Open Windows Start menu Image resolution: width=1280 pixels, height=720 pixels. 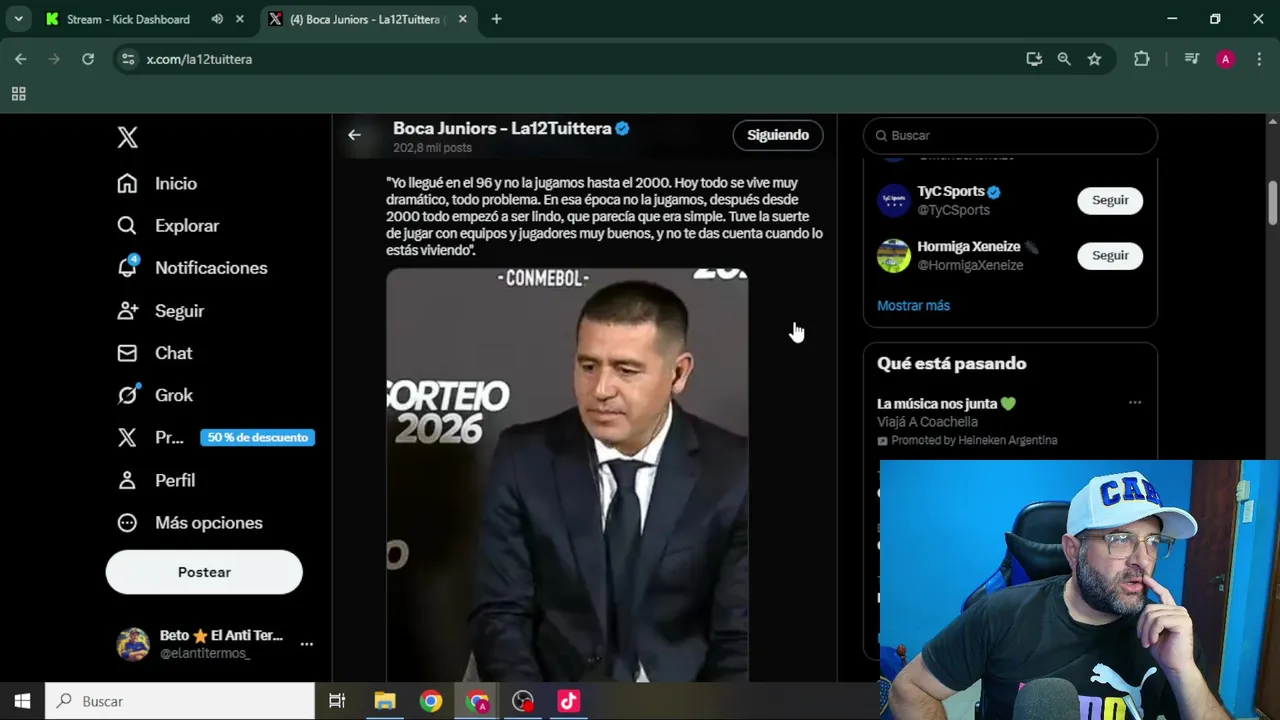click(22, 701)
